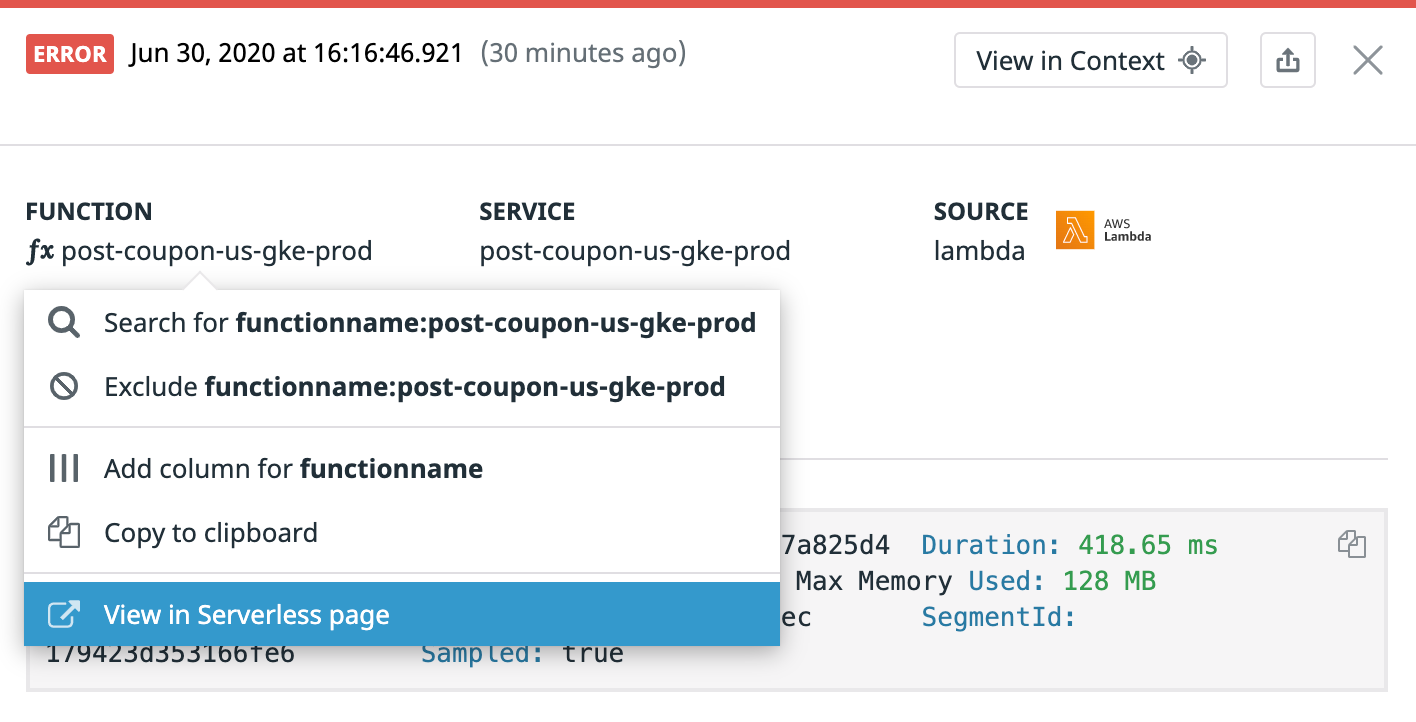Close the log detail panel
The image size is (1416, 722).
coord(1367,61)
